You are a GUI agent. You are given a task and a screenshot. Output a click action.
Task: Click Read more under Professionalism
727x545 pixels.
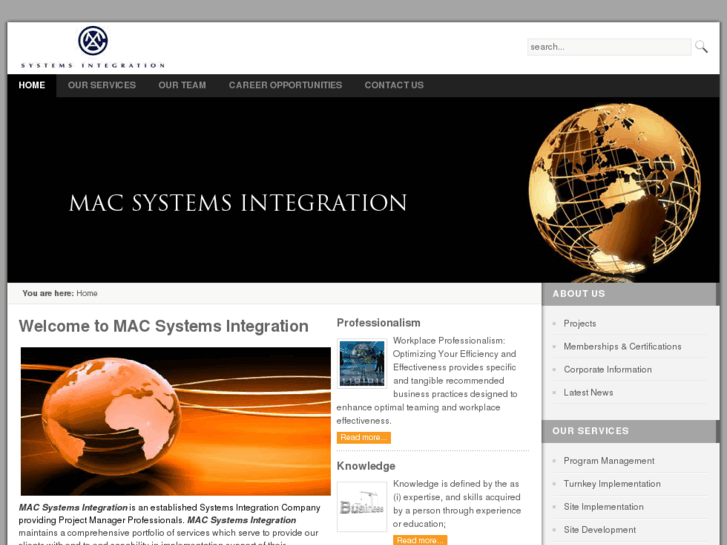(x=364, y=437)
